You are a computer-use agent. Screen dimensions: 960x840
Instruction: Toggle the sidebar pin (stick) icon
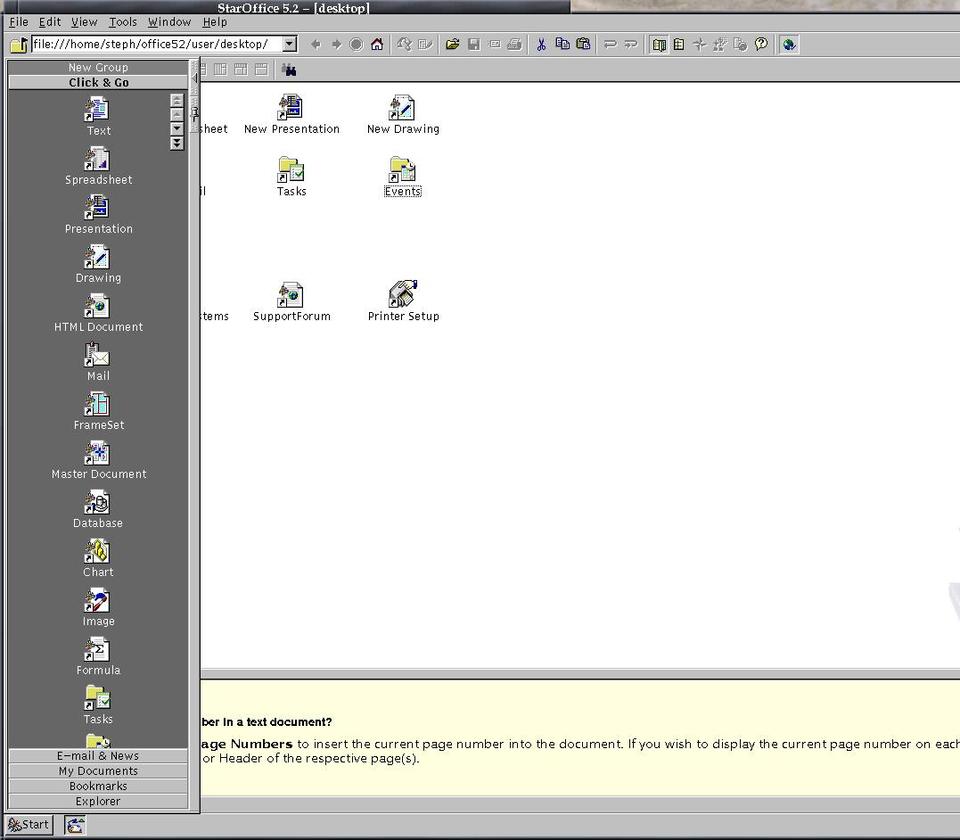click(195, 112)
